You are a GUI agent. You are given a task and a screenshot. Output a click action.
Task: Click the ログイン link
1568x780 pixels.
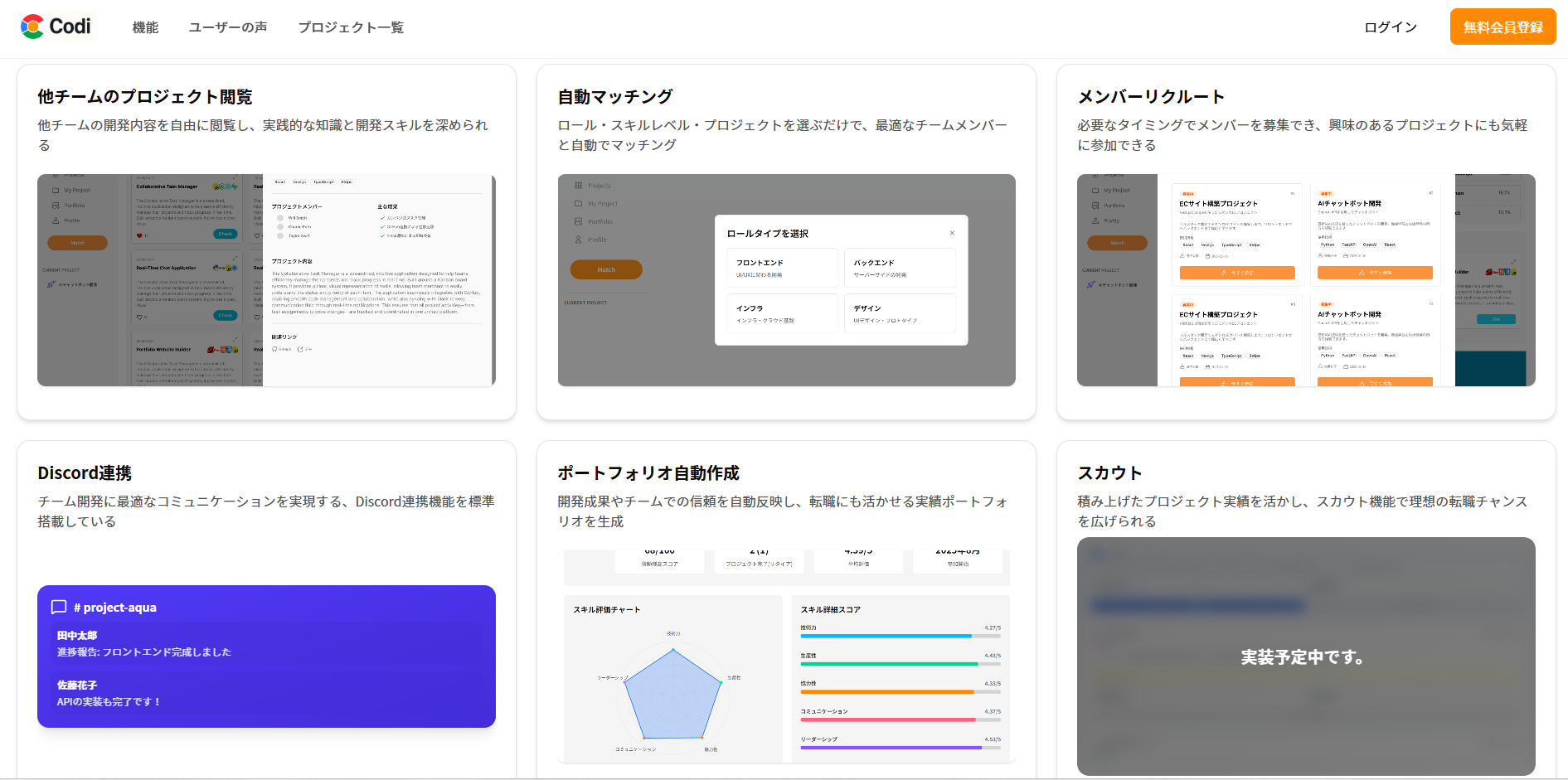coord(1391,27)
